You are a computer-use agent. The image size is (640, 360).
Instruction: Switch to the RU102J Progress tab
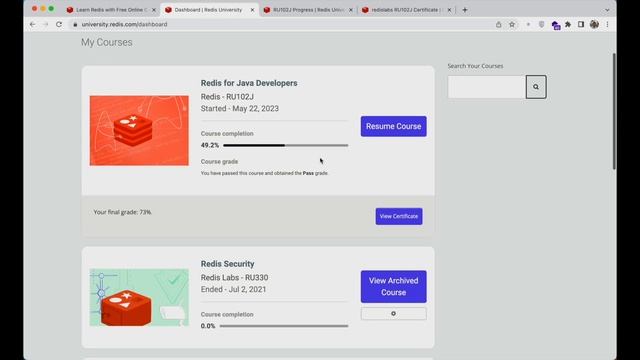coord(308,10)
